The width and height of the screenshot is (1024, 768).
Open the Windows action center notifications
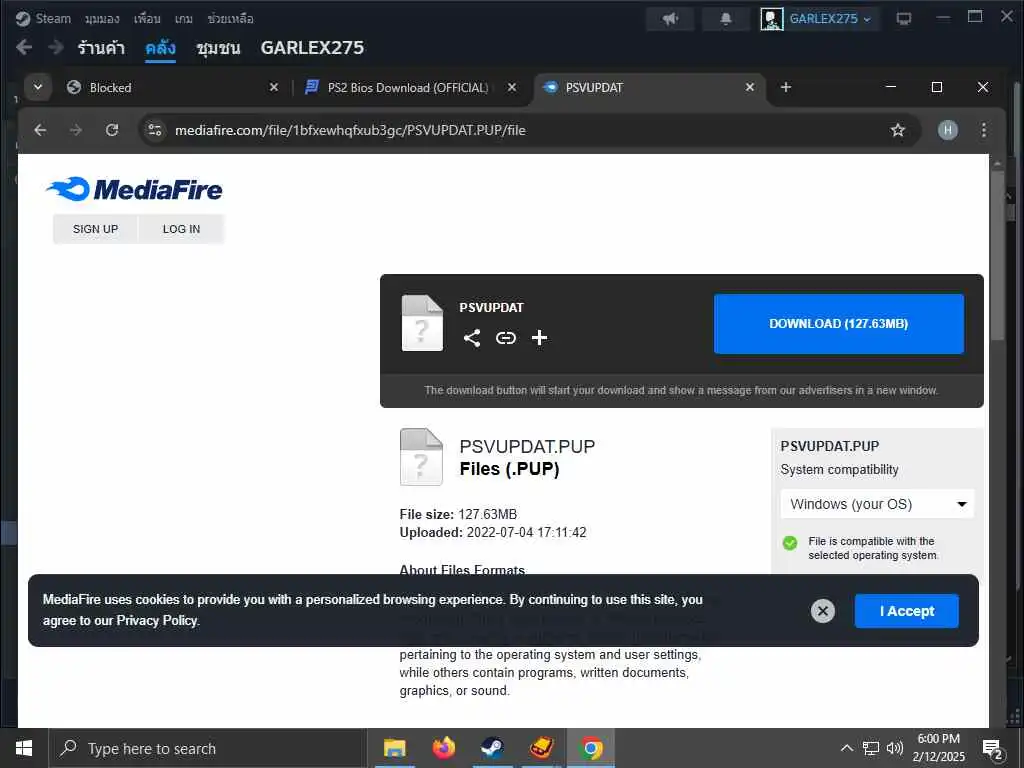click(993, 749)
